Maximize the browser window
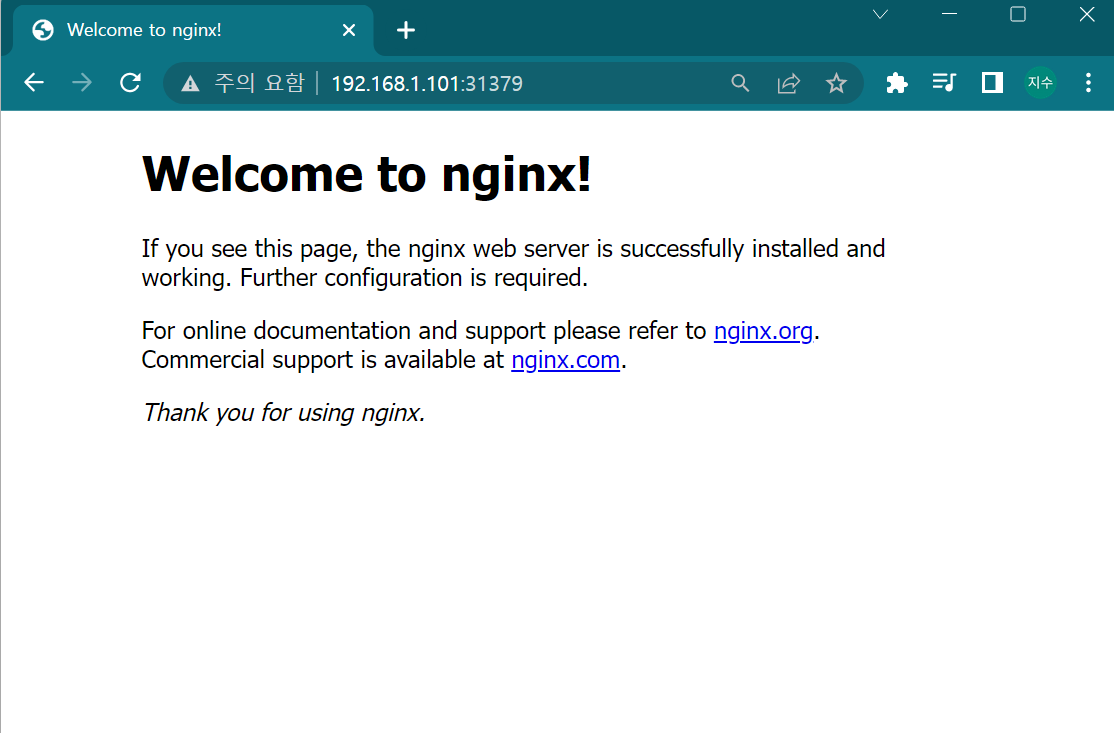 [x=1018, y=14]
